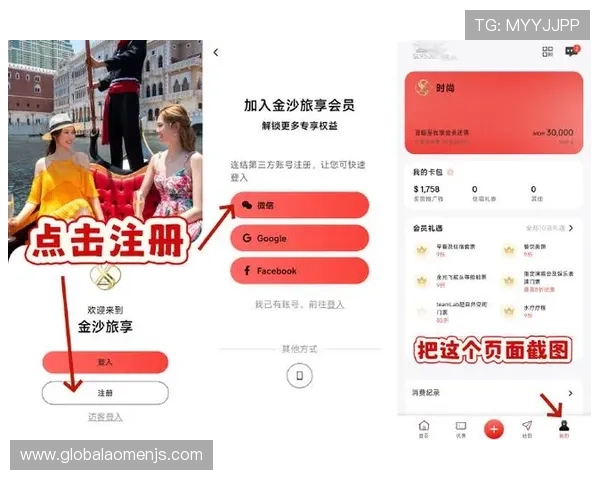600x480 pixels.
Task: Tap the gold logo on the red 时尚 card
Action: (423, 88)
